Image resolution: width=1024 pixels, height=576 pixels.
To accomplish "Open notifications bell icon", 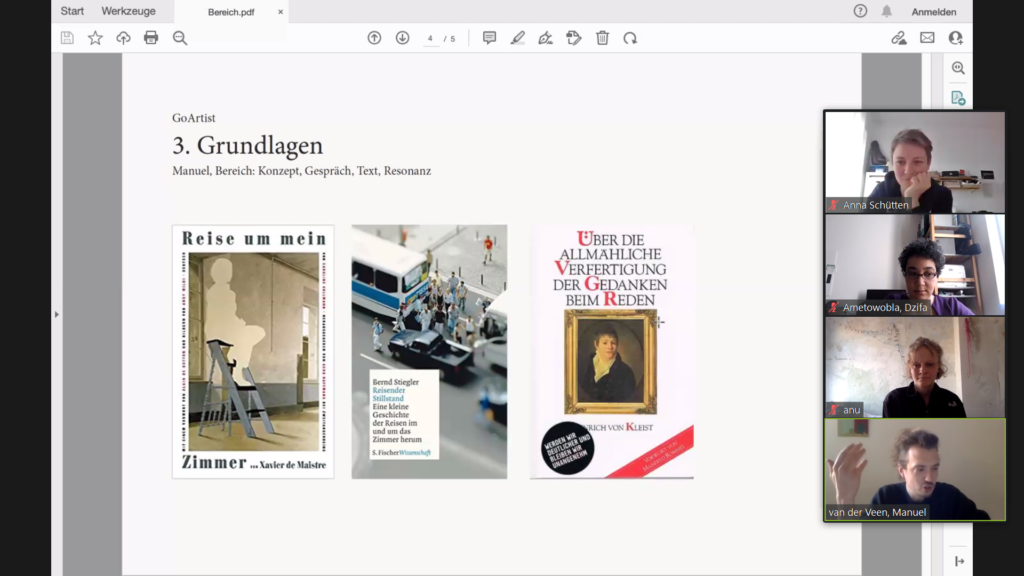I will (x=887, y=11).
